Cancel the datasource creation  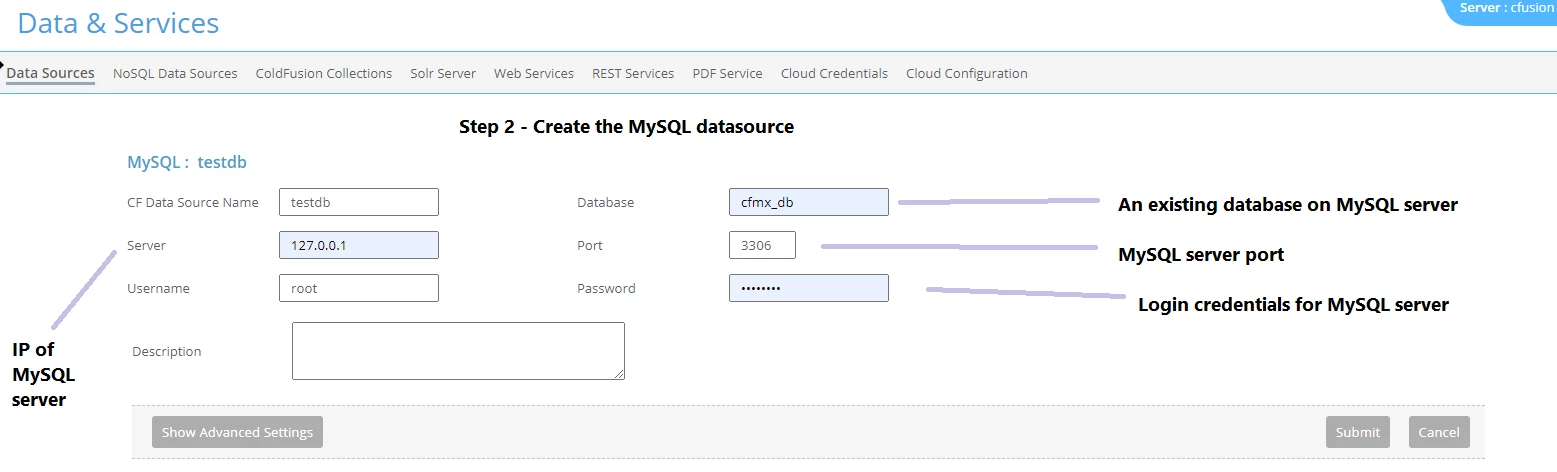pos(1439,432)
